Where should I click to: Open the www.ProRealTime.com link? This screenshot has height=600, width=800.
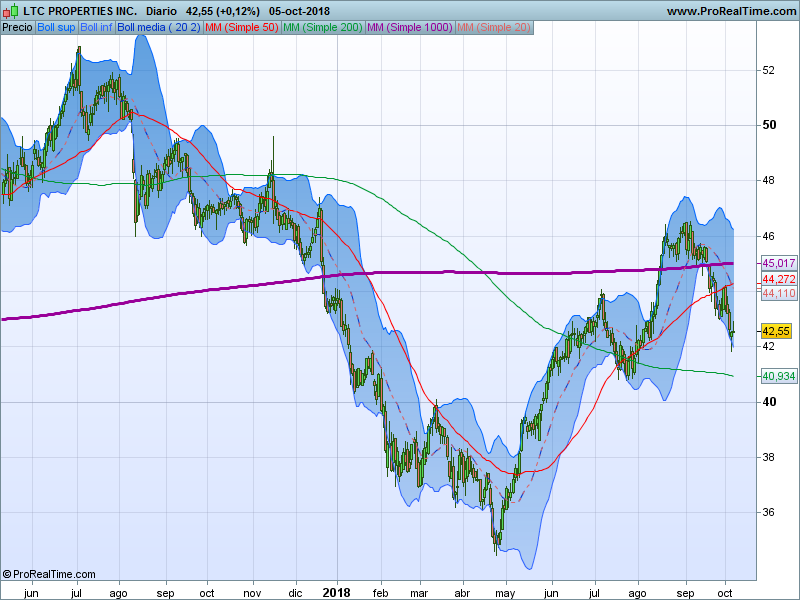click(x=732, y=11)
